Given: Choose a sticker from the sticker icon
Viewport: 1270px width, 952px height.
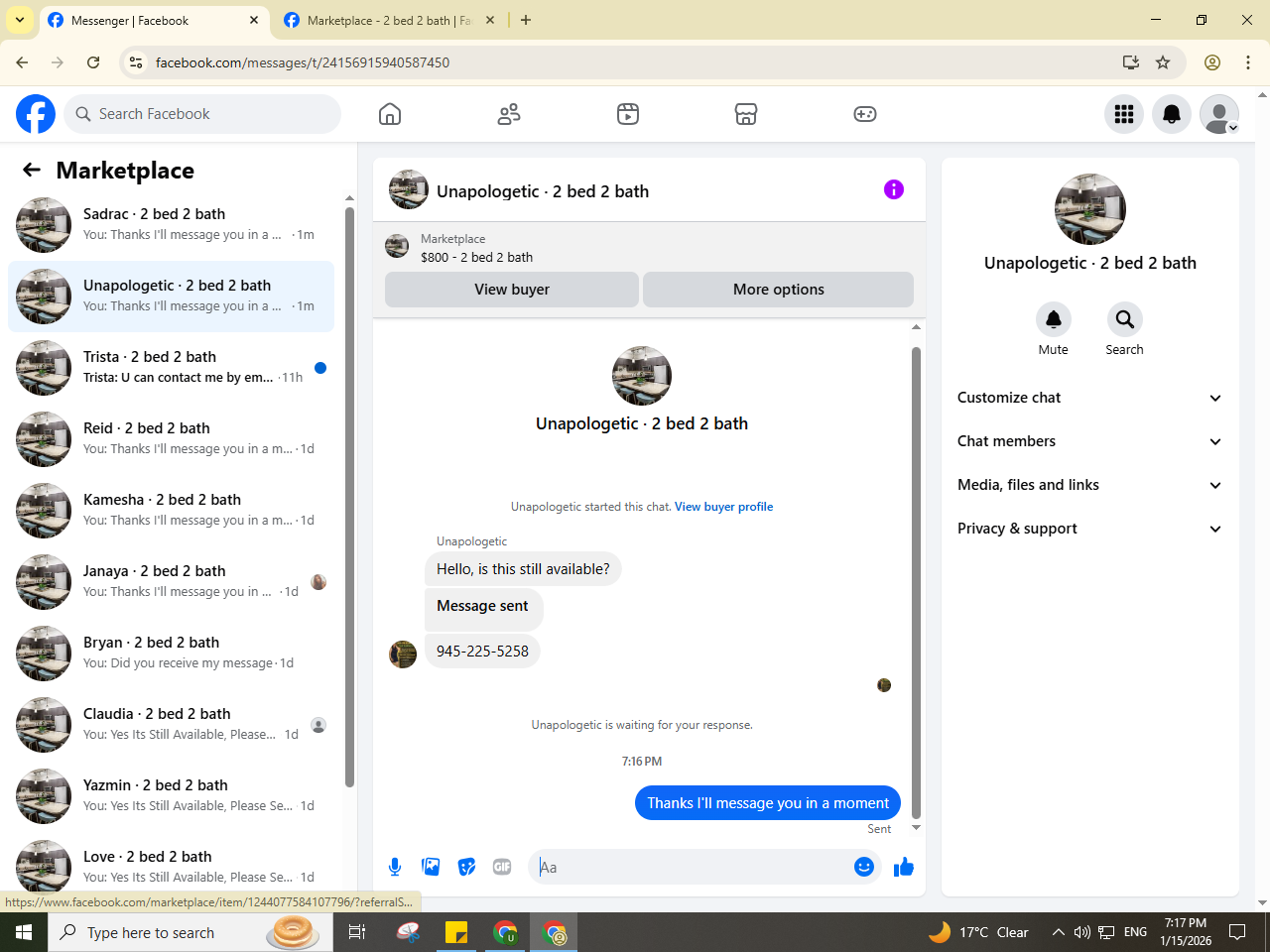Looking at the screenshot, I should (x=466, y=867).
